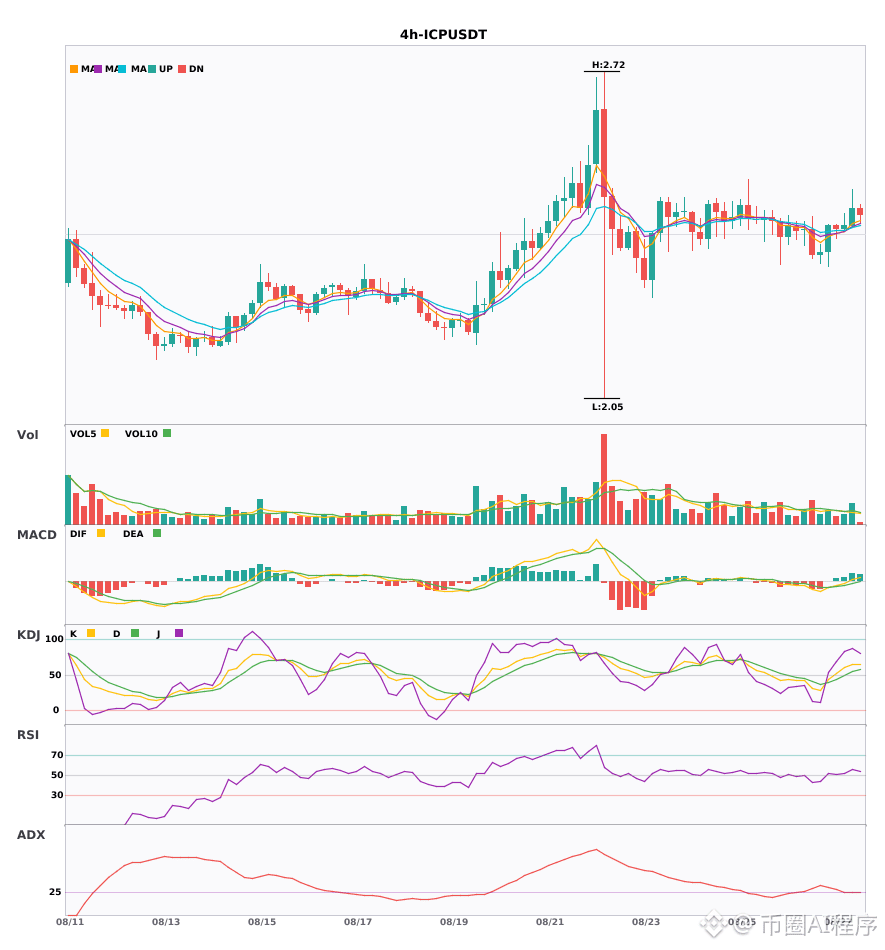885x950 pixels.
Task: Click the 70 level on RSI axis
Action: pyautogui.click(x=57, y=755)
